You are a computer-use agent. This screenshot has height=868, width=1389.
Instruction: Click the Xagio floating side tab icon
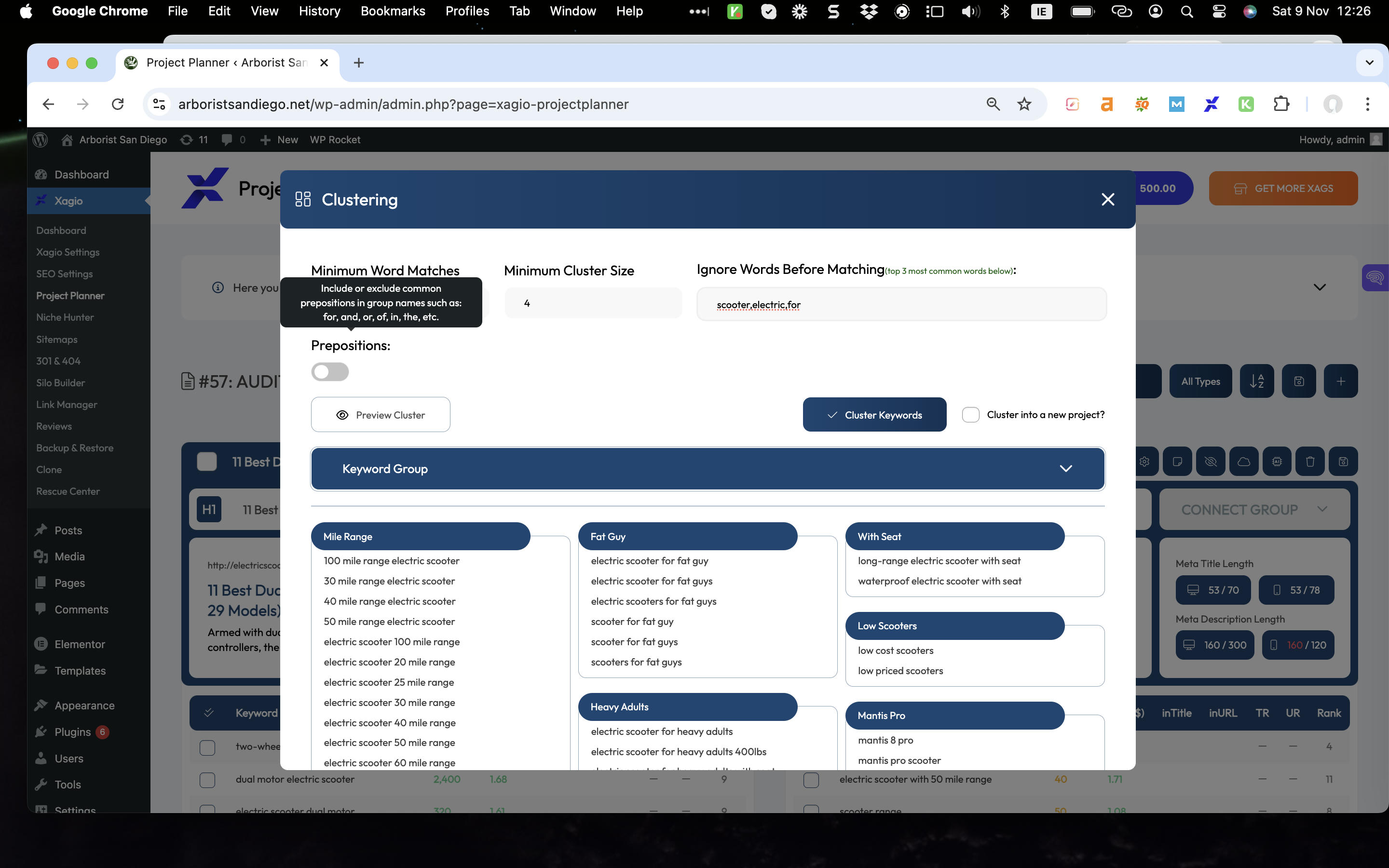(1375, 278)
